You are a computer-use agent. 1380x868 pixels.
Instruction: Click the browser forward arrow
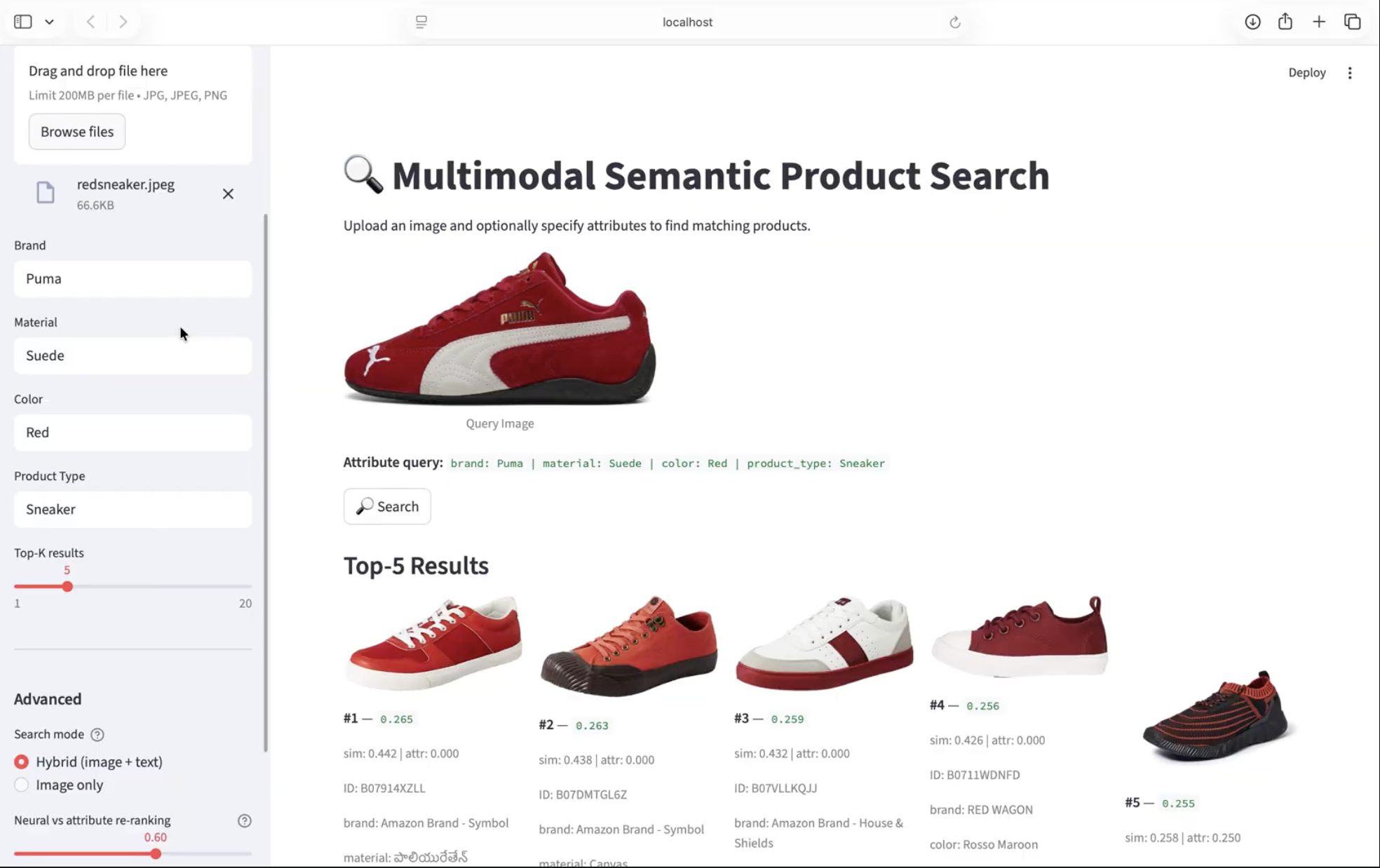click(123, 22)
